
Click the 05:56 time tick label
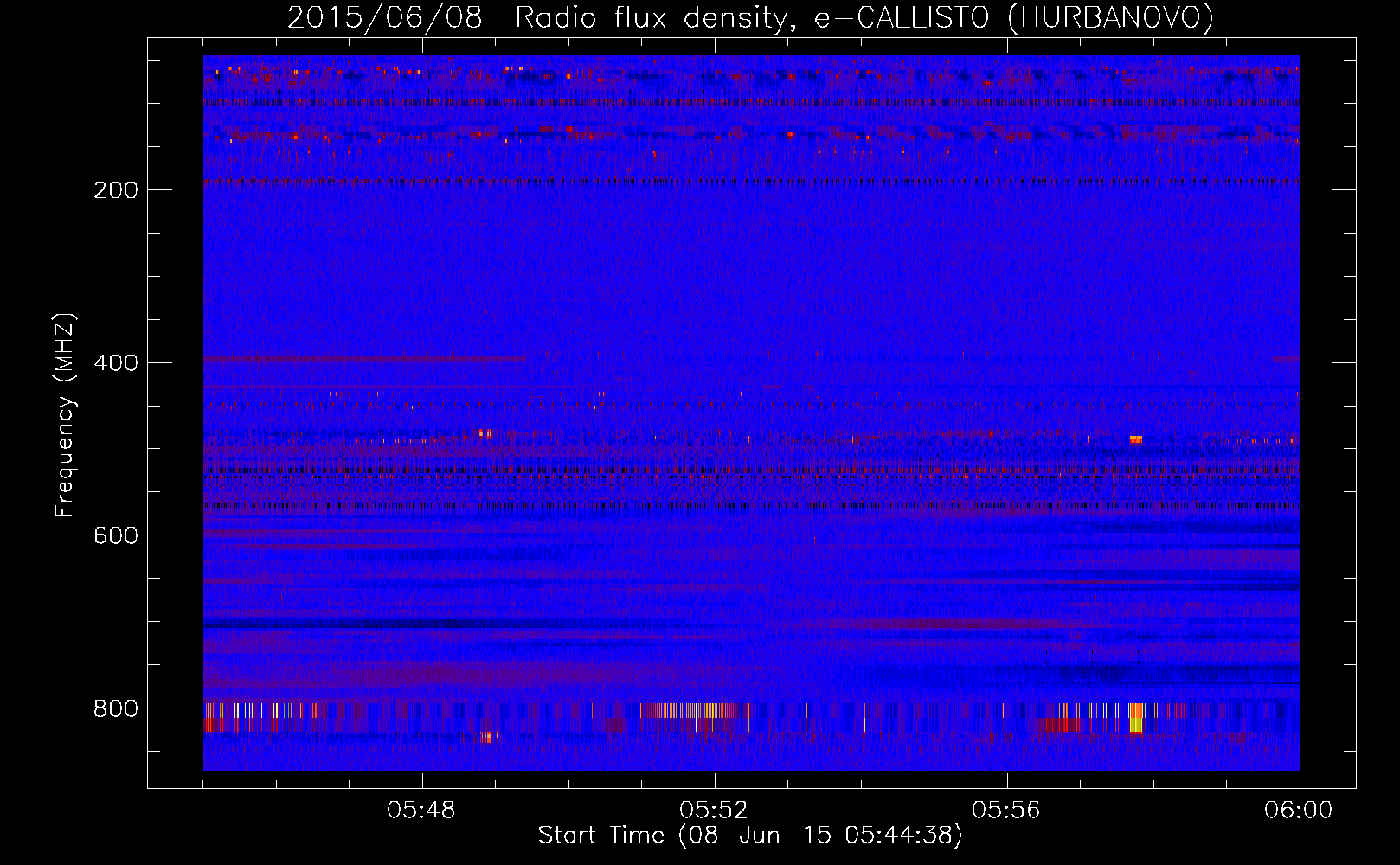coord(1006,811)
